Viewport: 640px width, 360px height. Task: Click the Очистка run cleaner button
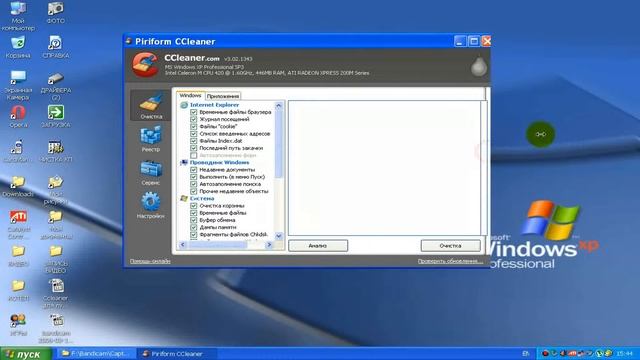point(450,246)
